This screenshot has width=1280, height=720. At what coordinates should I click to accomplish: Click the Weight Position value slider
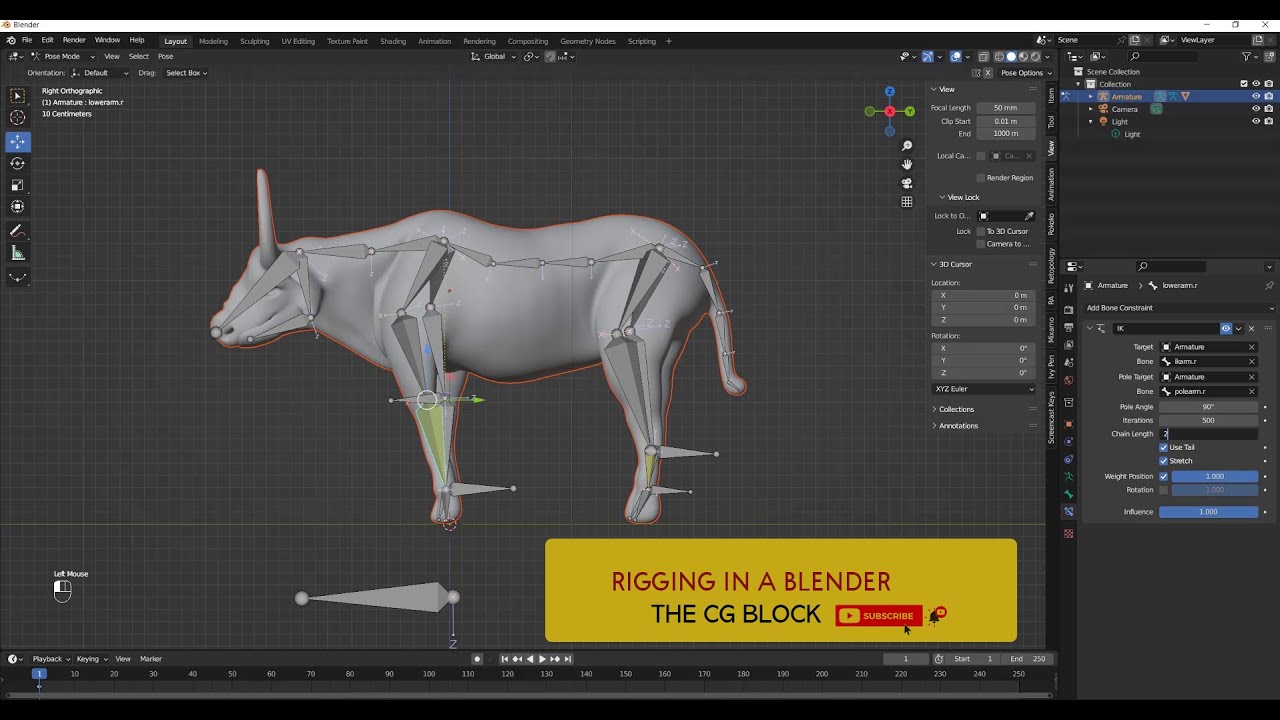tap(1214, 476)
